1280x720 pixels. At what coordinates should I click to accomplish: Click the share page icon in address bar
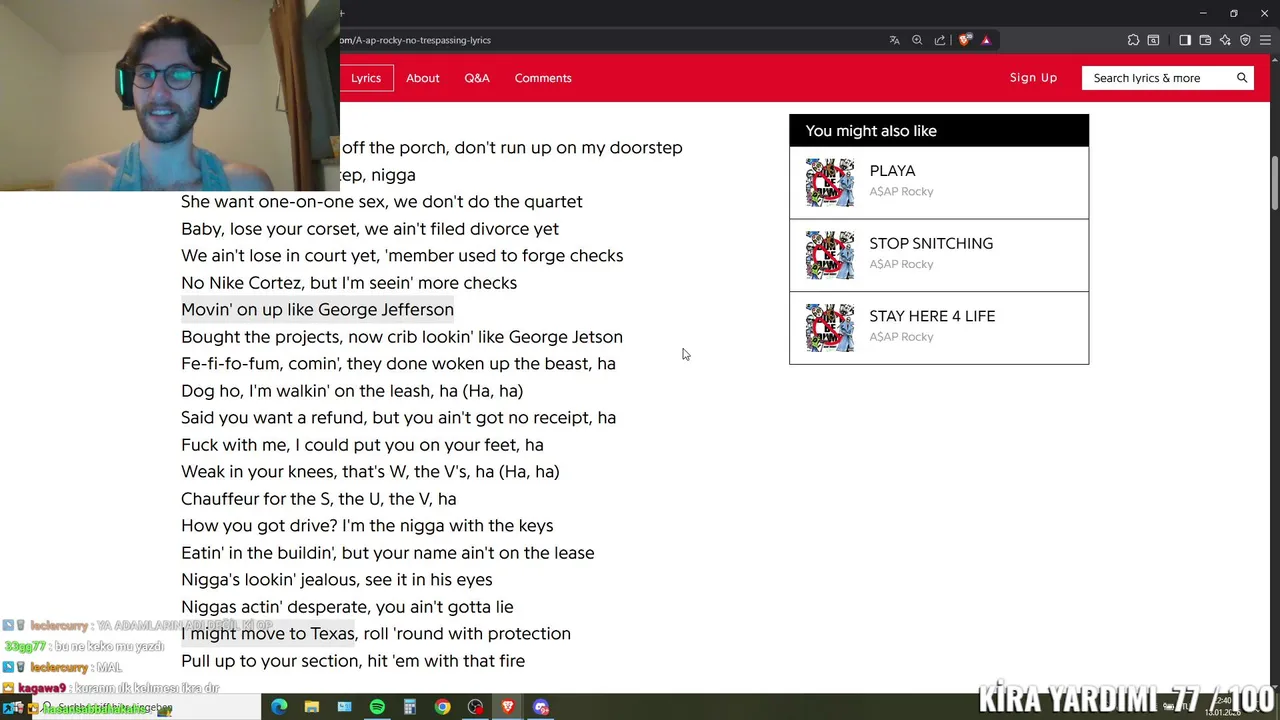point(940,40)
